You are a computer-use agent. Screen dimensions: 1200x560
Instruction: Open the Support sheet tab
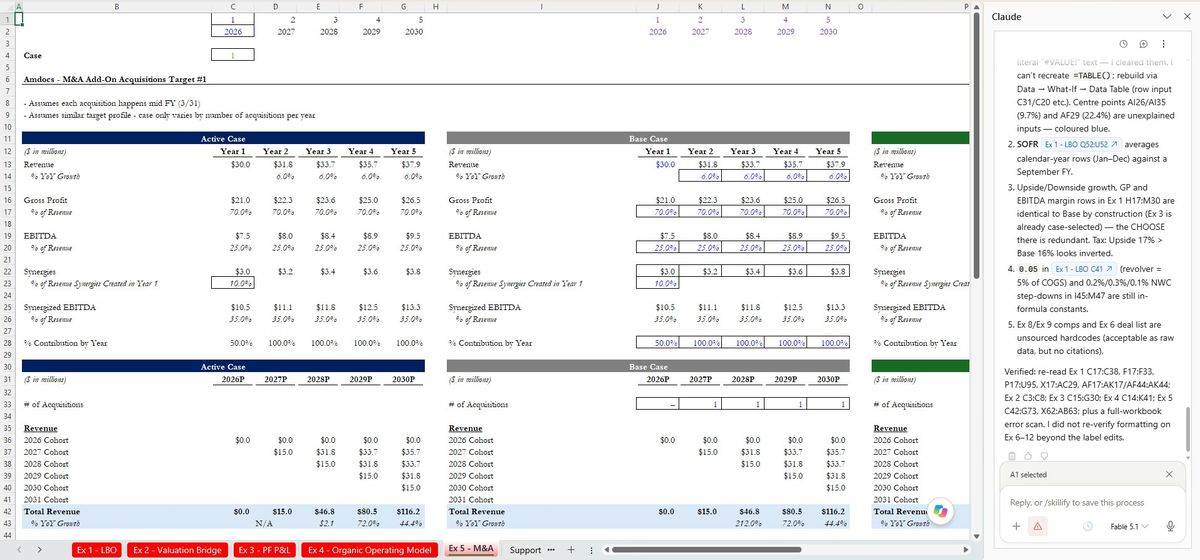pyautogui.click(x=526, y=550)
